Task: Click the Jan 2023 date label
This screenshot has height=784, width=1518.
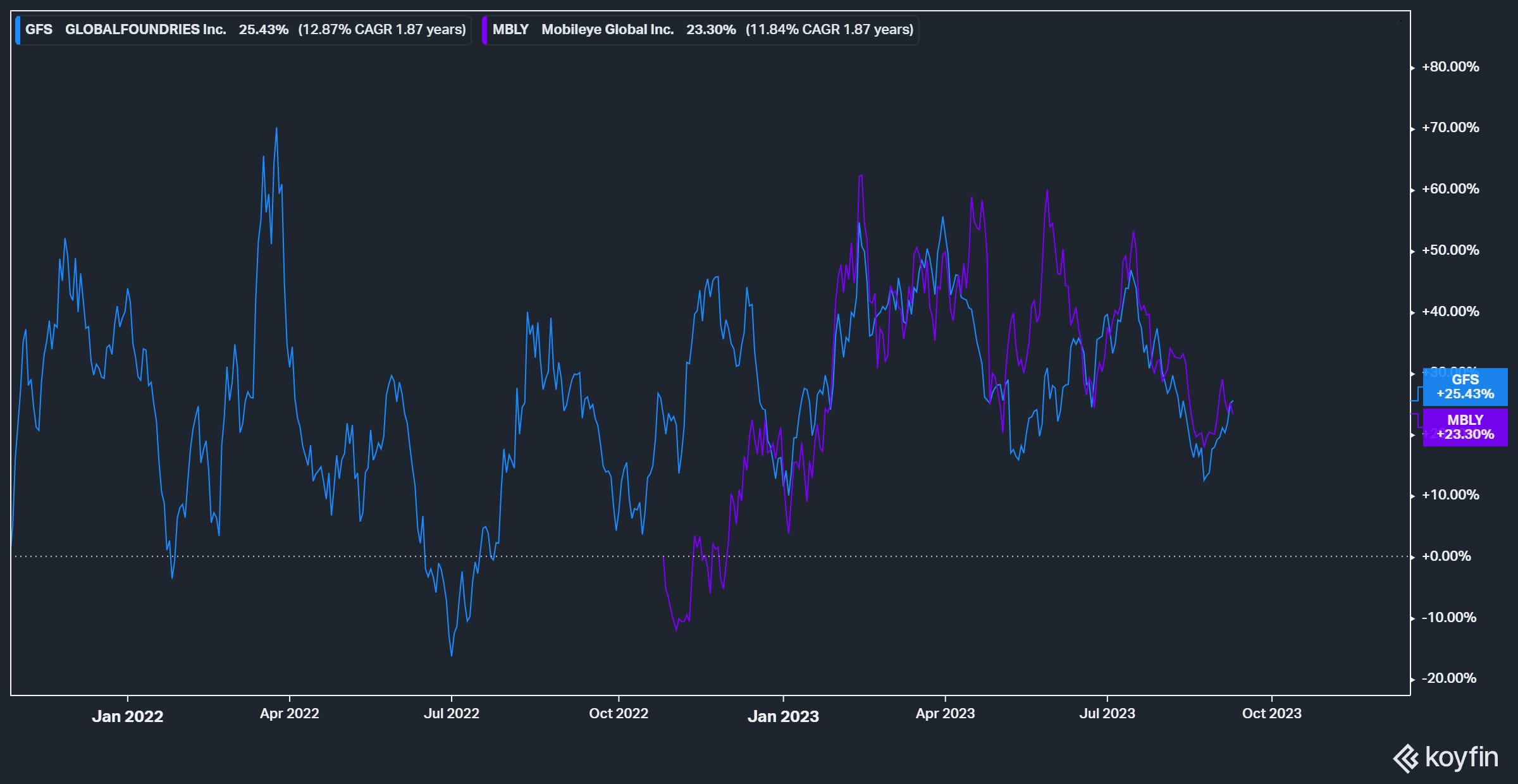Action: click(783, 716)
